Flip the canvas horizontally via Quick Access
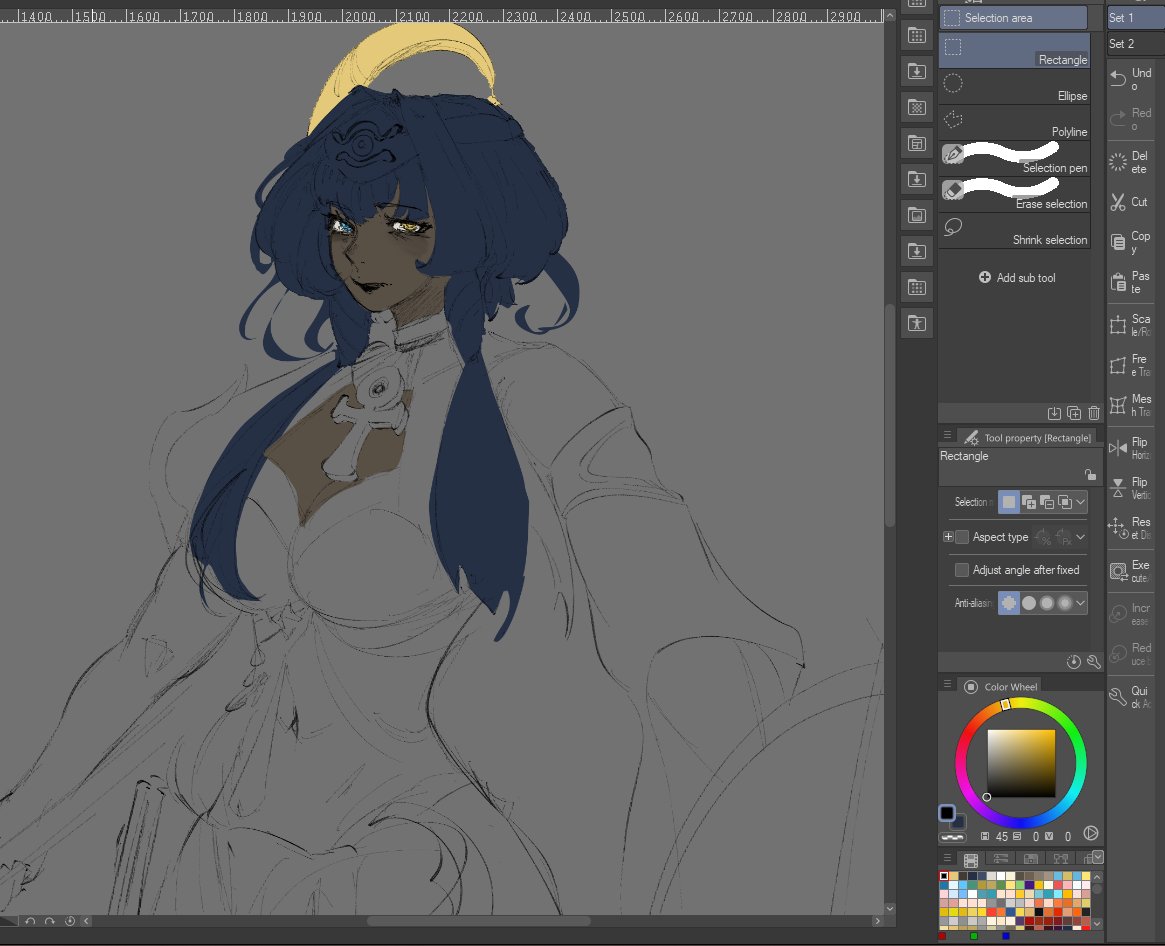Image resolution: width=1165 pixels, height=946 pixels. pyautogui.click(x=1131, y=448)
